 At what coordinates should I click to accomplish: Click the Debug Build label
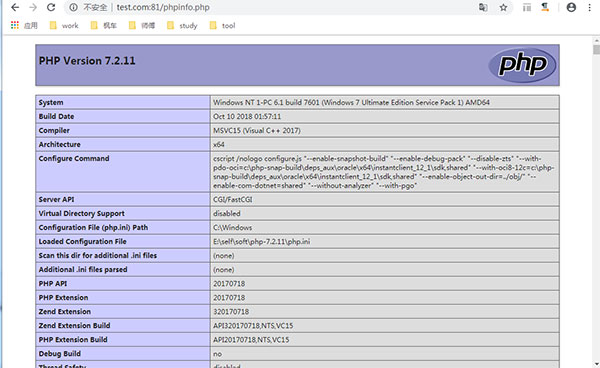pos(59,354)
